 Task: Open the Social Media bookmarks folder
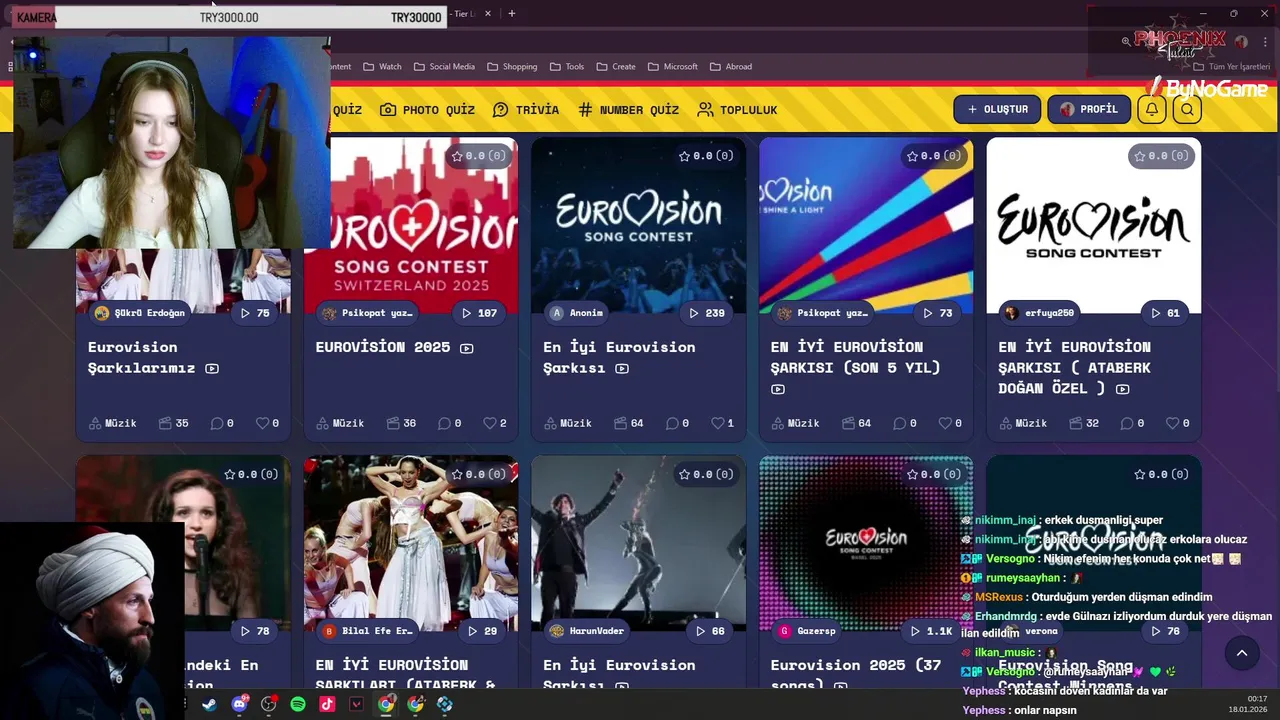tap(444, 67)
